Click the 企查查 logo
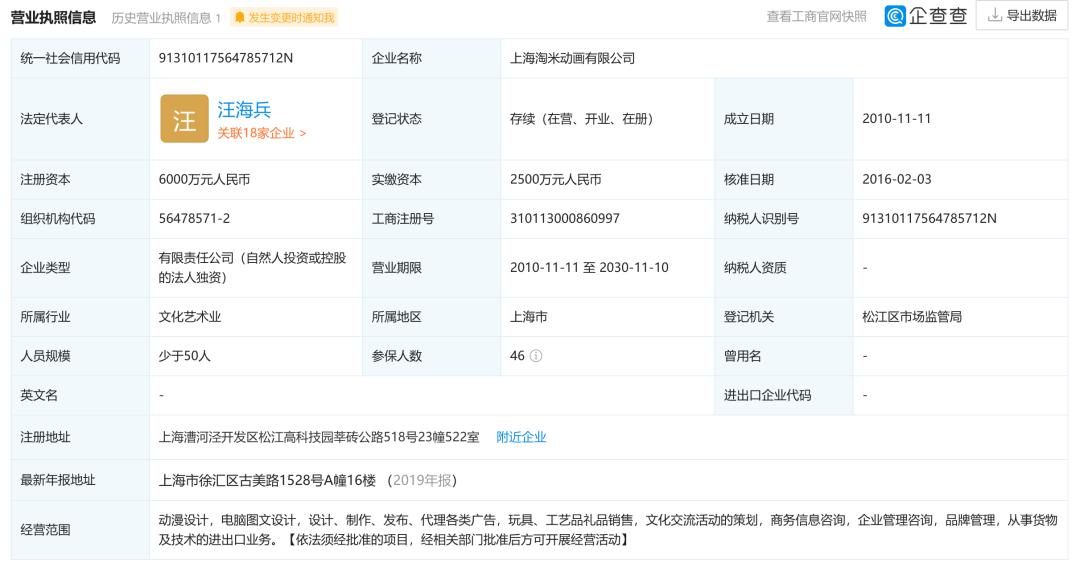The height and width of the screenshot is (567, 1080). point(926,16)
